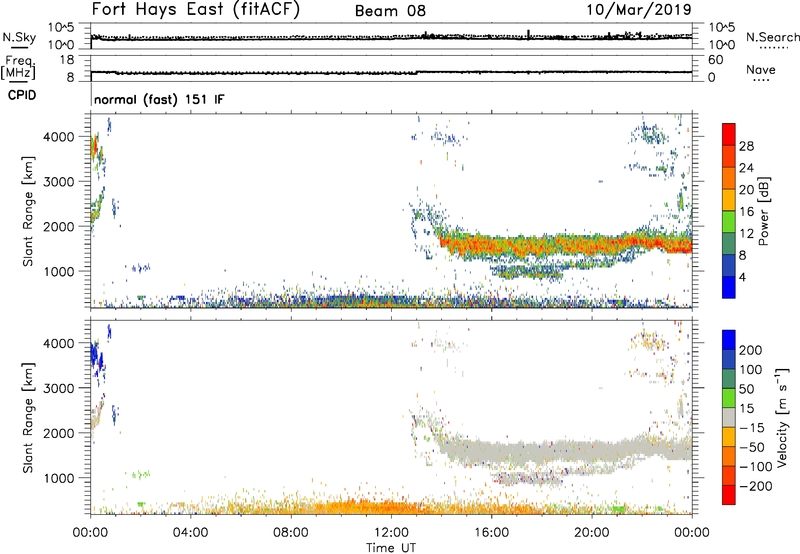
Task: Click the power panel 'Slant Range [km]' label
Action: (x=28, y=211)
